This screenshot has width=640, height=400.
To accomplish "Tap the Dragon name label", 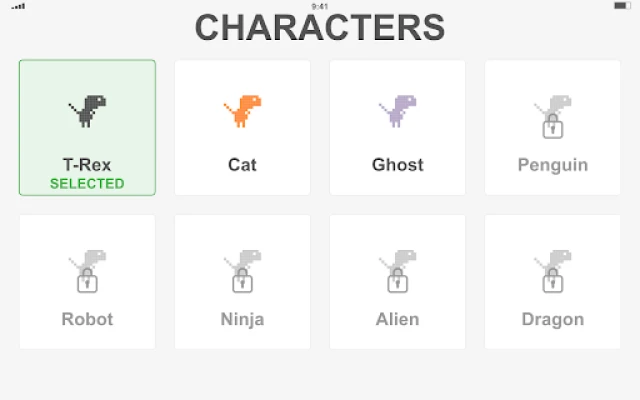I will [x=552, y=320].
